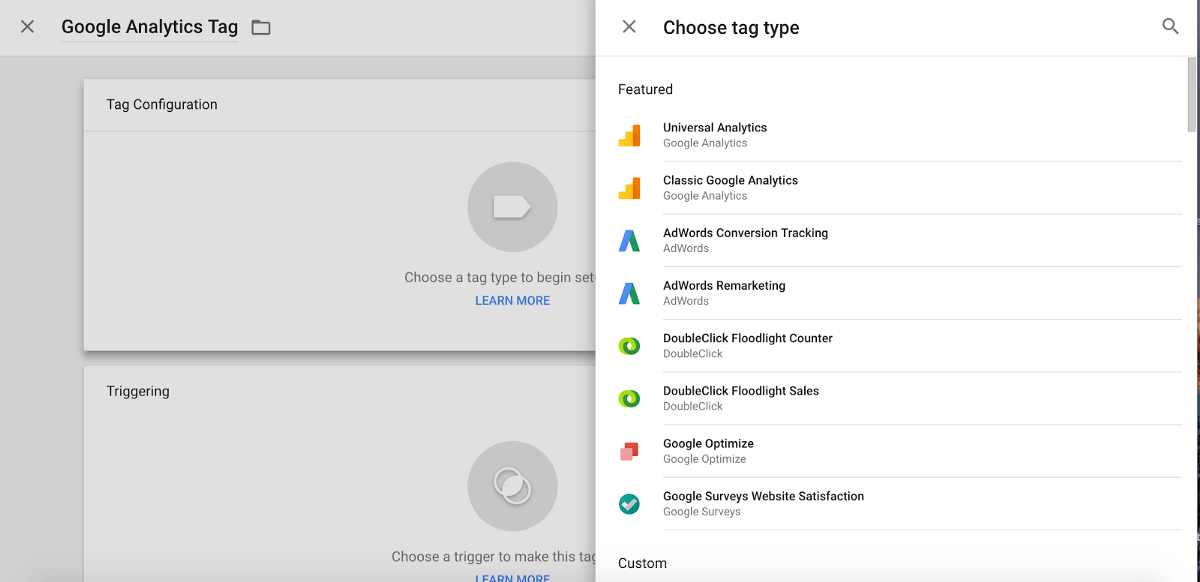Click the AdWords Conversion Tracking logo icon
This screenshot has height=582, width=1200.
click(x=629, y=241)
